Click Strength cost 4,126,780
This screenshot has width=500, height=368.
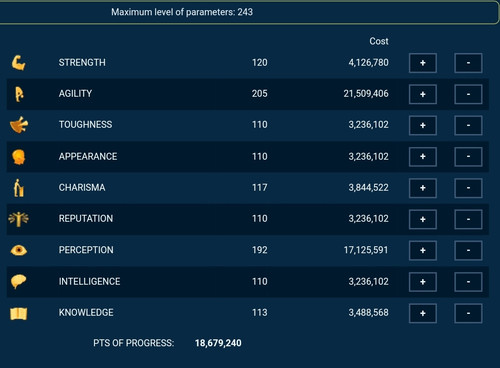(368, 62)
